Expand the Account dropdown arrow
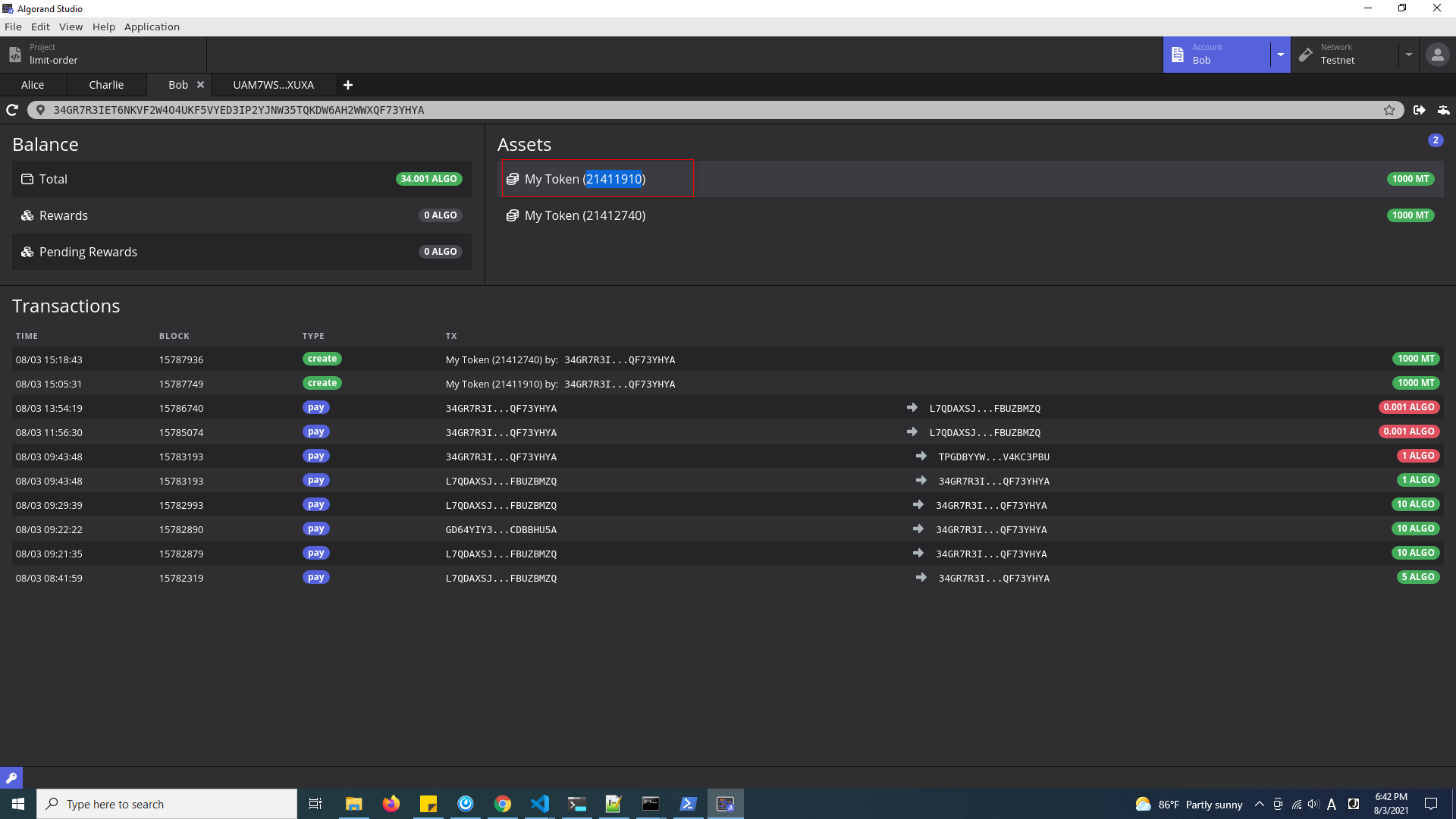This screenshot has height=819, width=1456. [x=1281, y=55]
